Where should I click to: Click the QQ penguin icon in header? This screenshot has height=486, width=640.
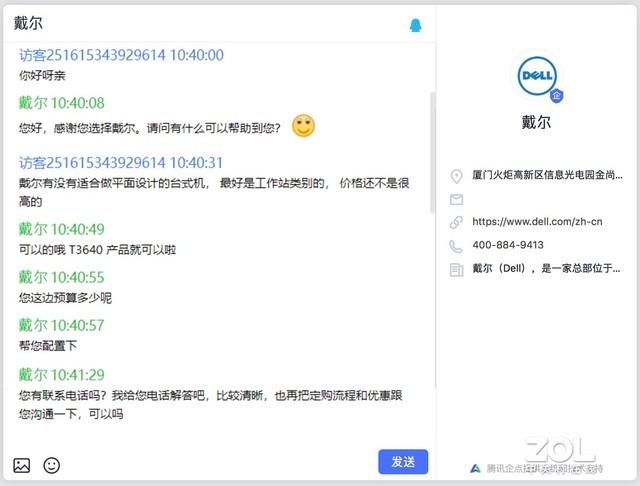416,25
